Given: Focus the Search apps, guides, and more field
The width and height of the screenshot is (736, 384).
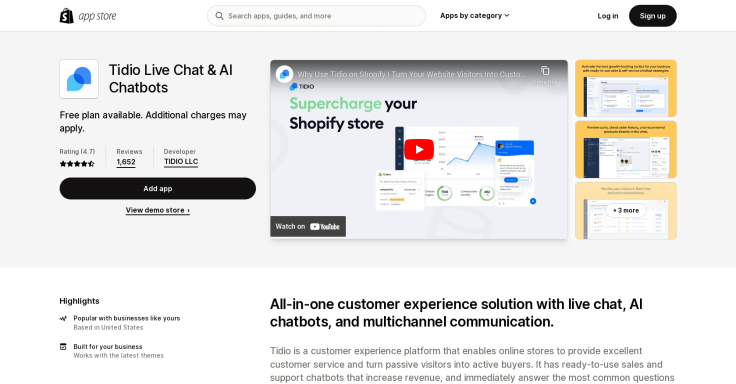Looking at the screenshot, I should click(316, 16).
